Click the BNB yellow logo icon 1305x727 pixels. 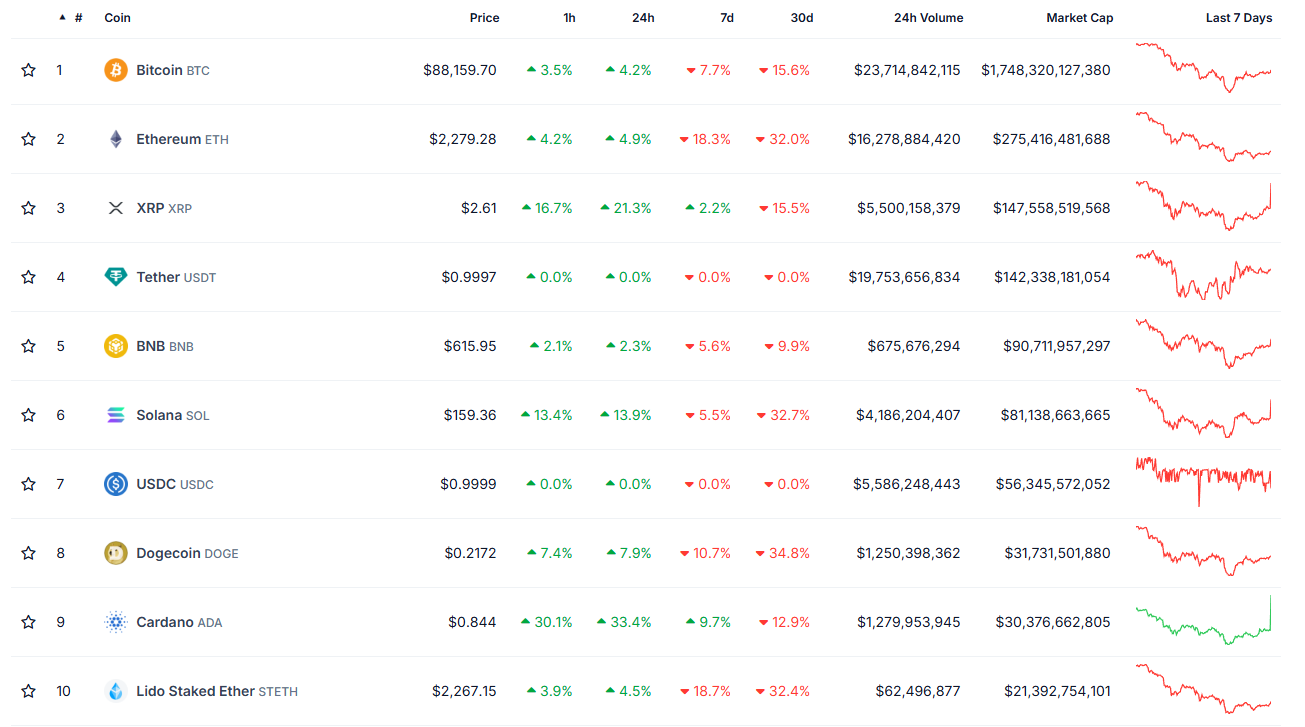[116, 346]
